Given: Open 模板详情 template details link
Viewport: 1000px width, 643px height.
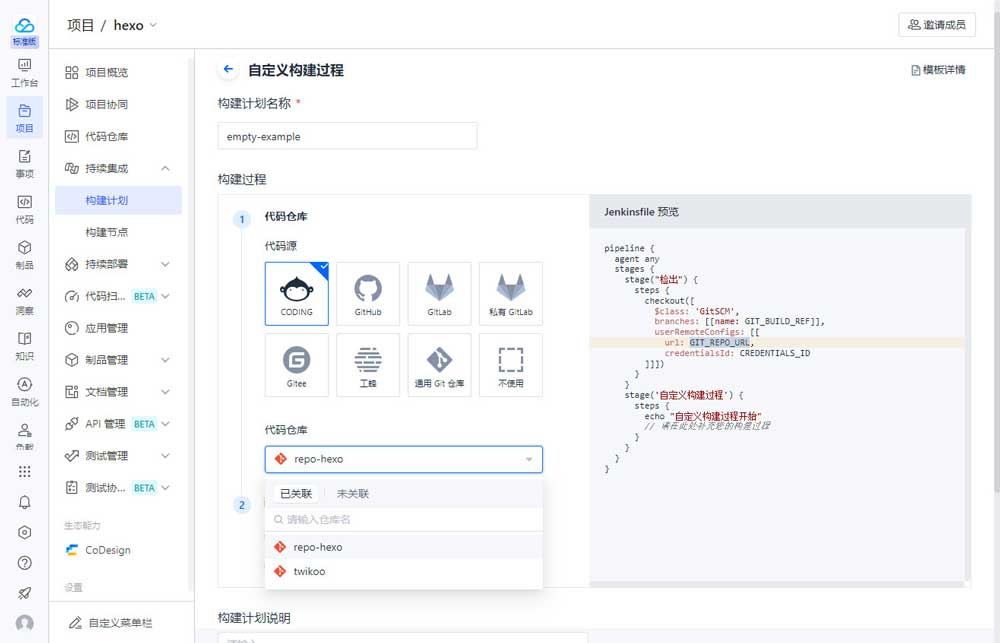Looking at the screenshot, I should [938, 70].
